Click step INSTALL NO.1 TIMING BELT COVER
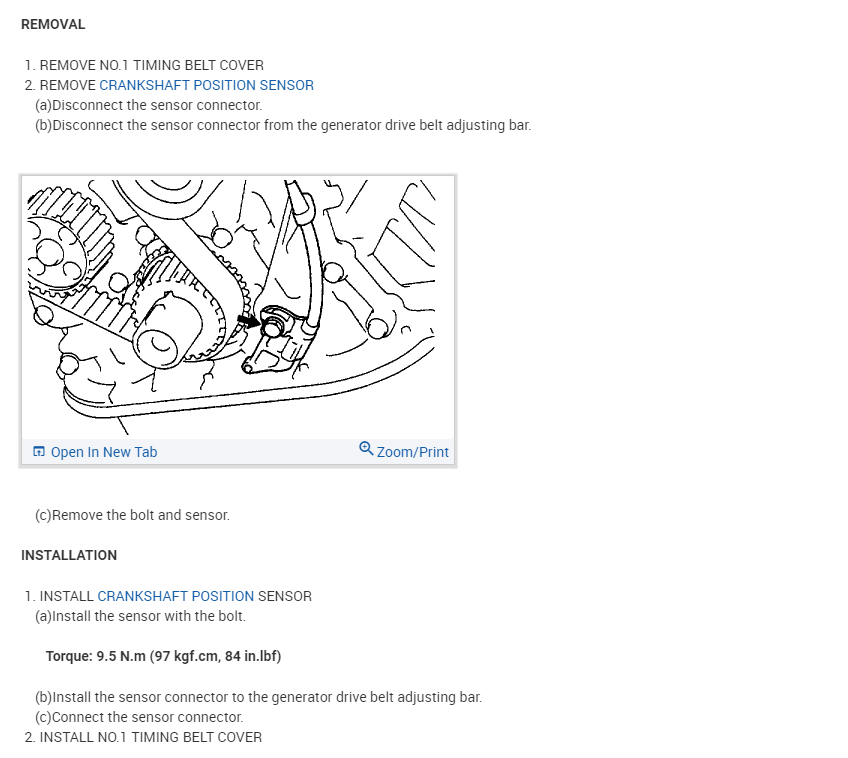 [143, 737]
